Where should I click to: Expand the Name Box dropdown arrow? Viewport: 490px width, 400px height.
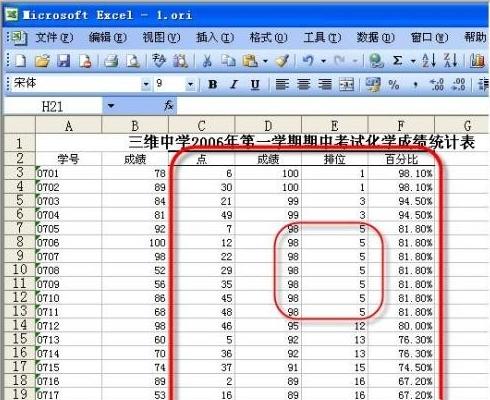(x=111, y=106)
